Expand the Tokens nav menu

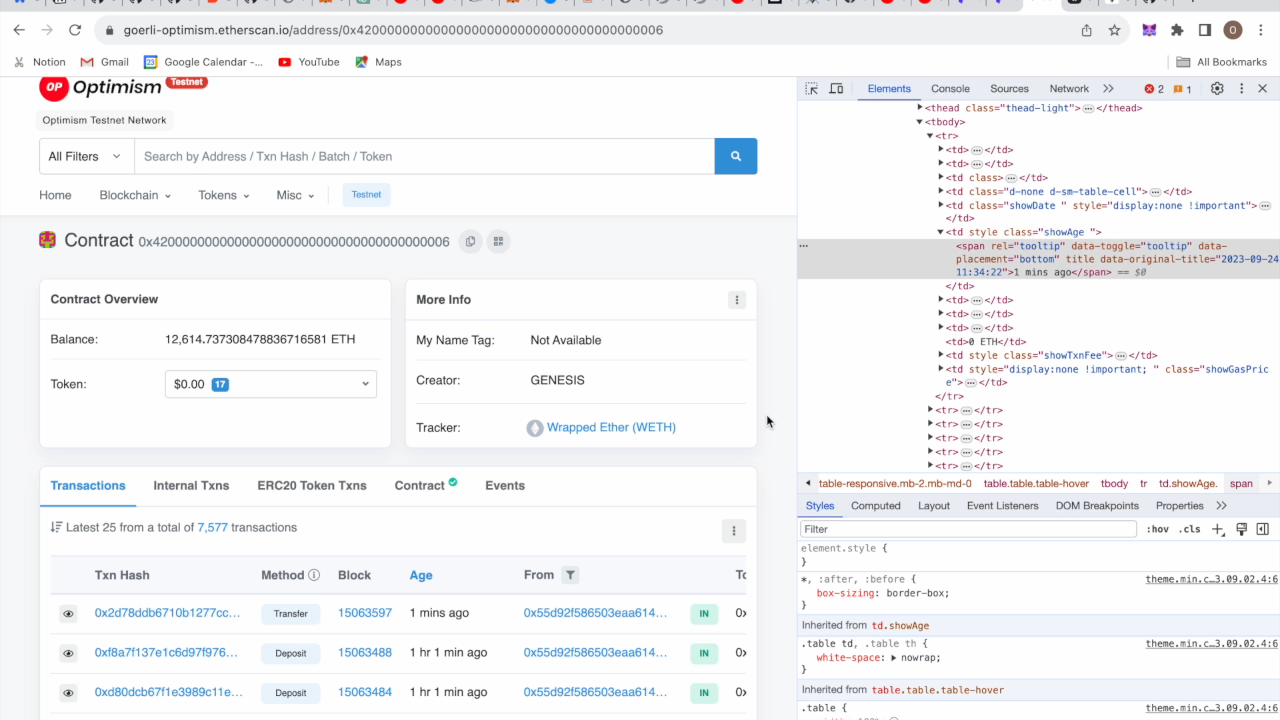[x=224, y=195]
